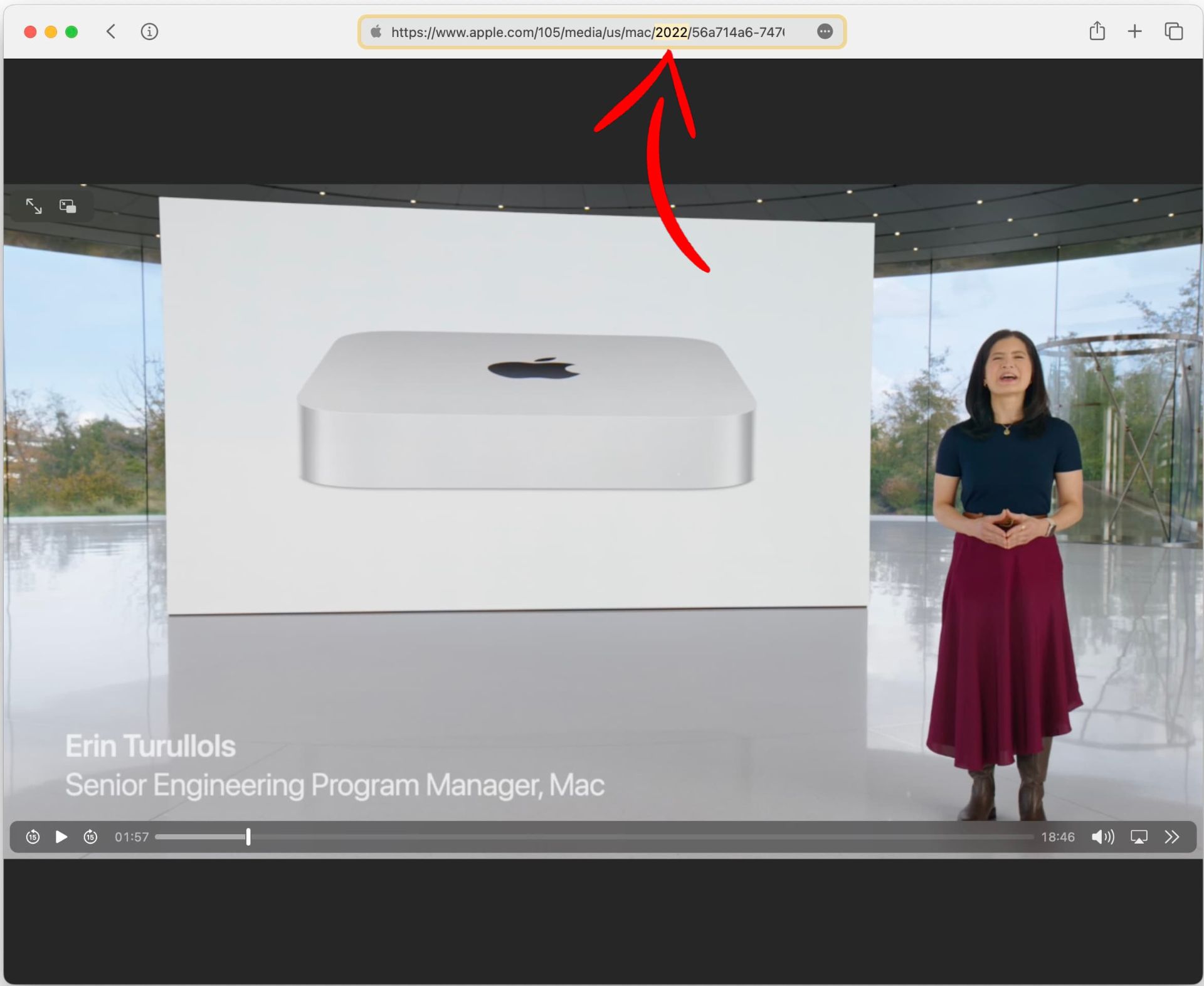1204x986 pixels.
Task: Skip back 15 seconds
Action: pyautogui.click(x=33, y=837)
